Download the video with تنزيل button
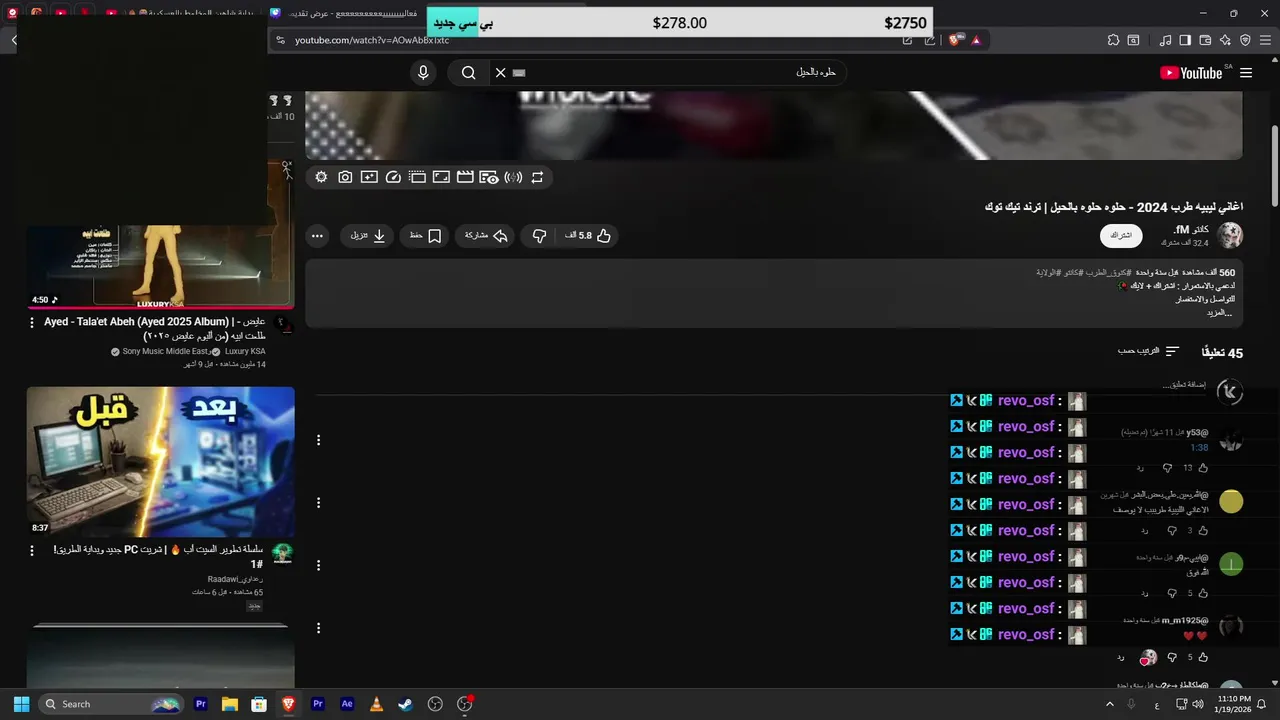 (x=368, y=236)
